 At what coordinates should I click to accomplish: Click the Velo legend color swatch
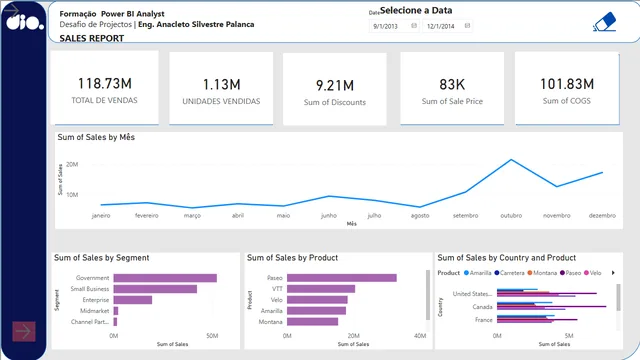click(586, 273)
